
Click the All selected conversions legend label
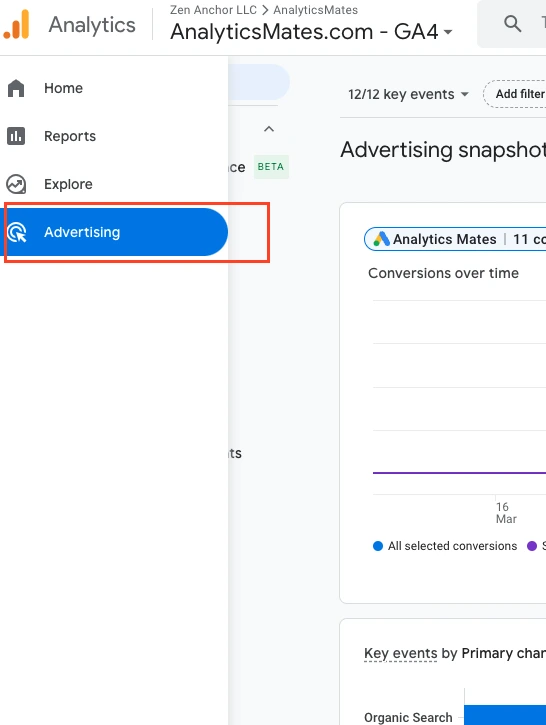452,546
